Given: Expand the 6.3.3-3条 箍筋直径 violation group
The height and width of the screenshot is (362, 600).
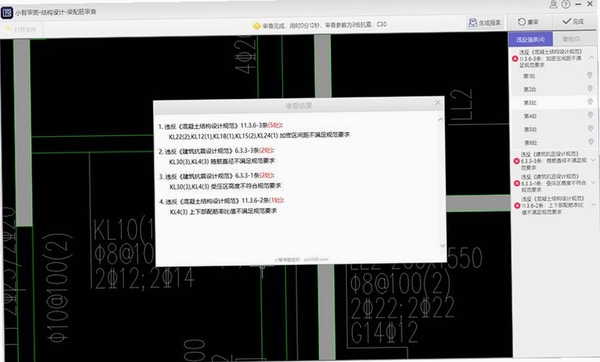Looking at the screenshot, I should (593, 160).
